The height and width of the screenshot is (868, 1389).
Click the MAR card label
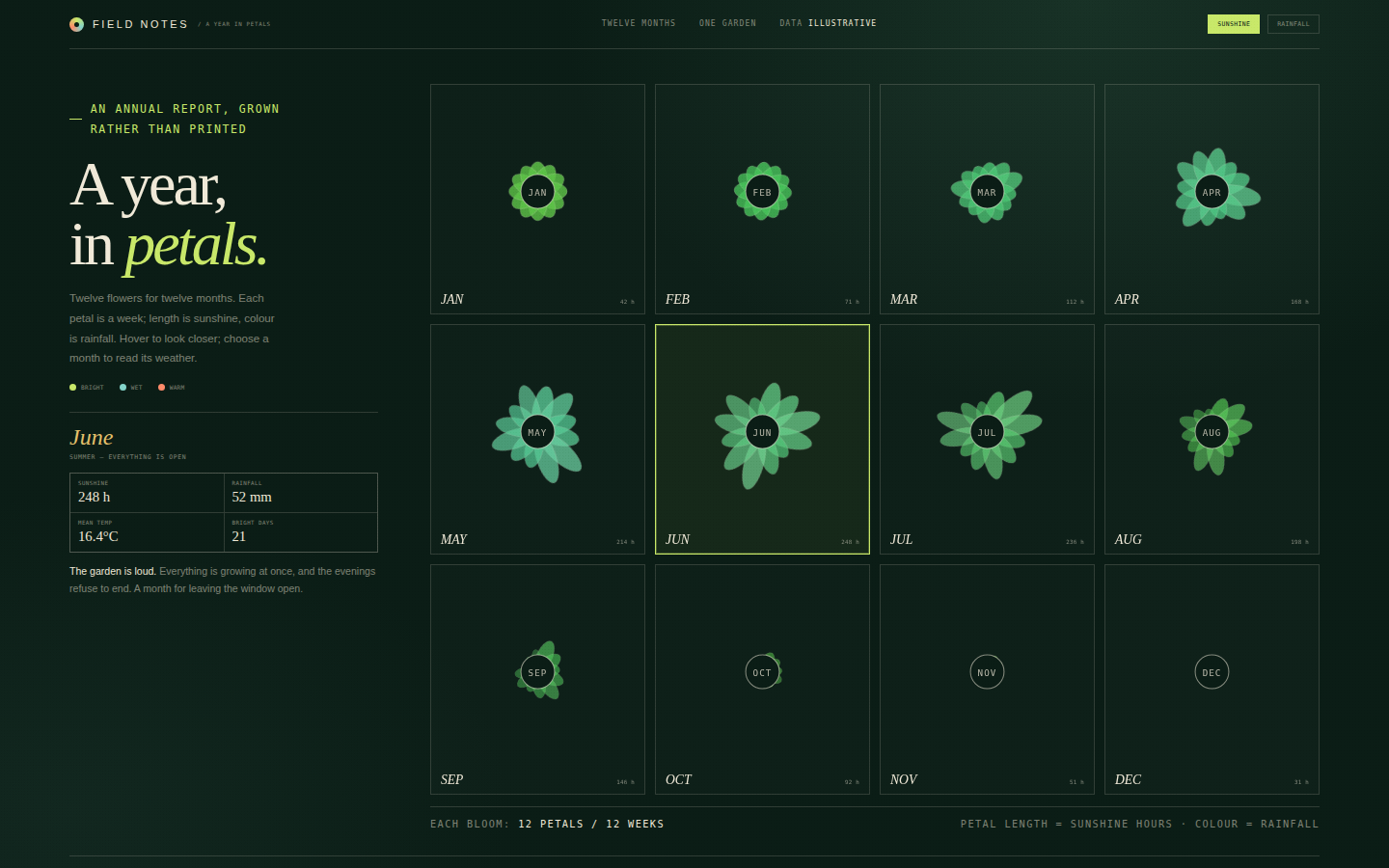(903, 299)
